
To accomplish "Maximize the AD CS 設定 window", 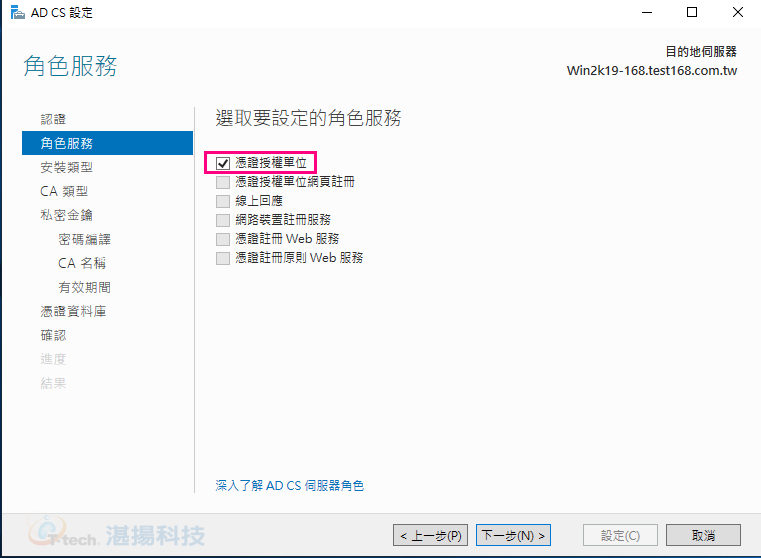I will pos(692,12).
